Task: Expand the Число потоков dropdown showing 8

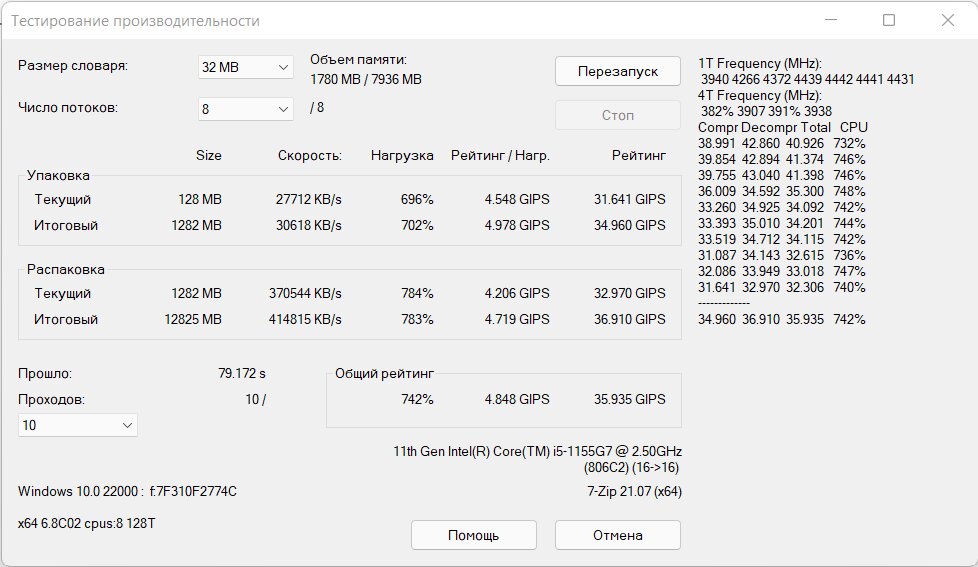Action: click(246, 109)
